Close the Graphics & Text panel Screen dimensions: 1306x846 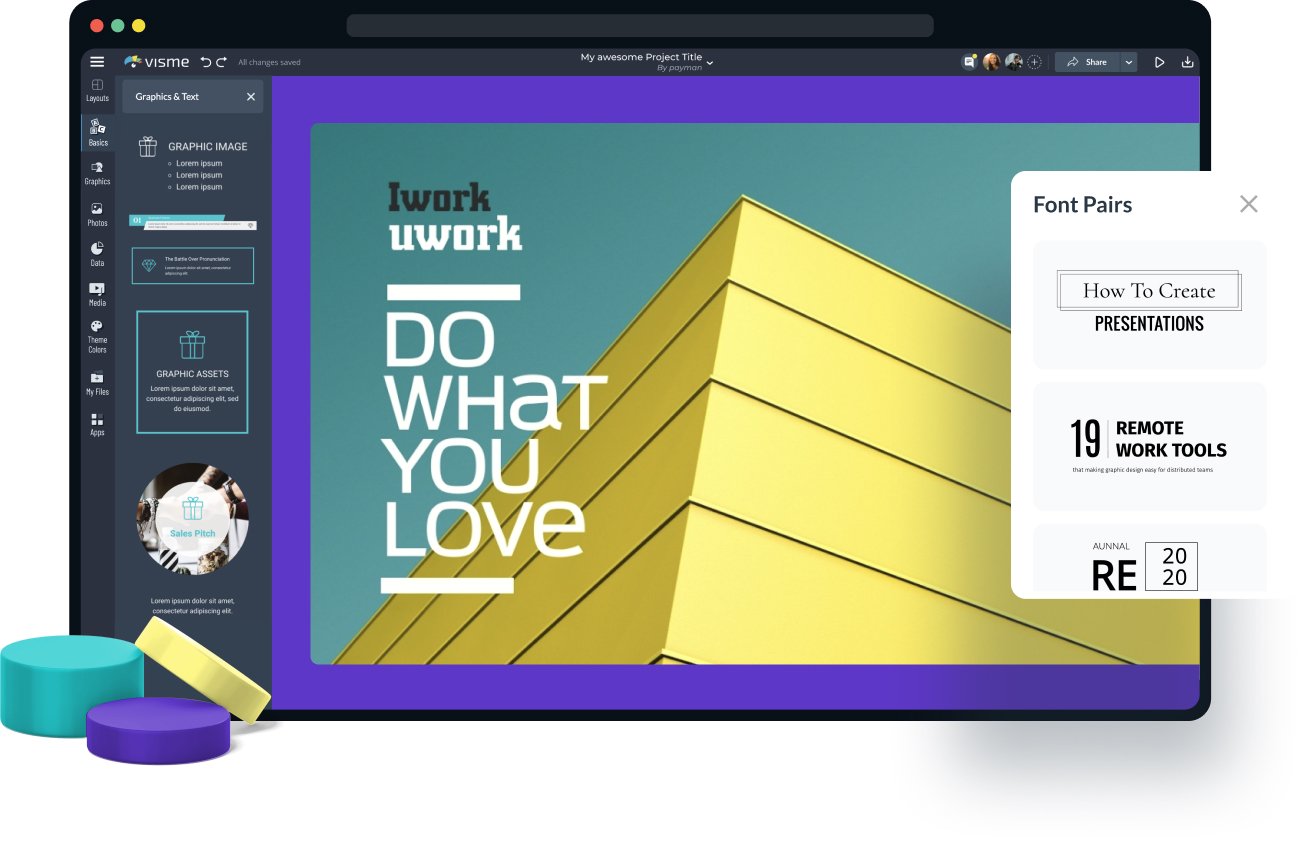click(x=251, y=97)
